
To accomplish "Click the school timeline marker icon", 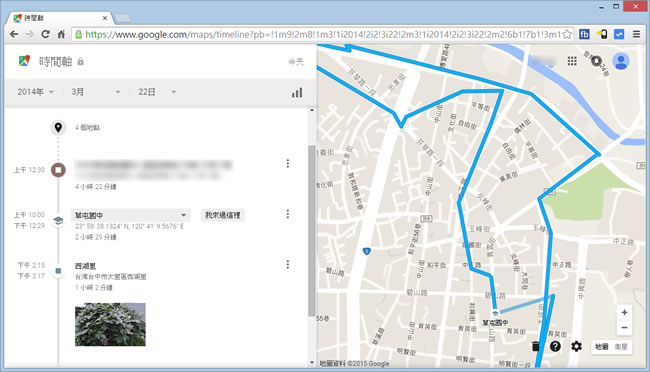I will point(58,221).
